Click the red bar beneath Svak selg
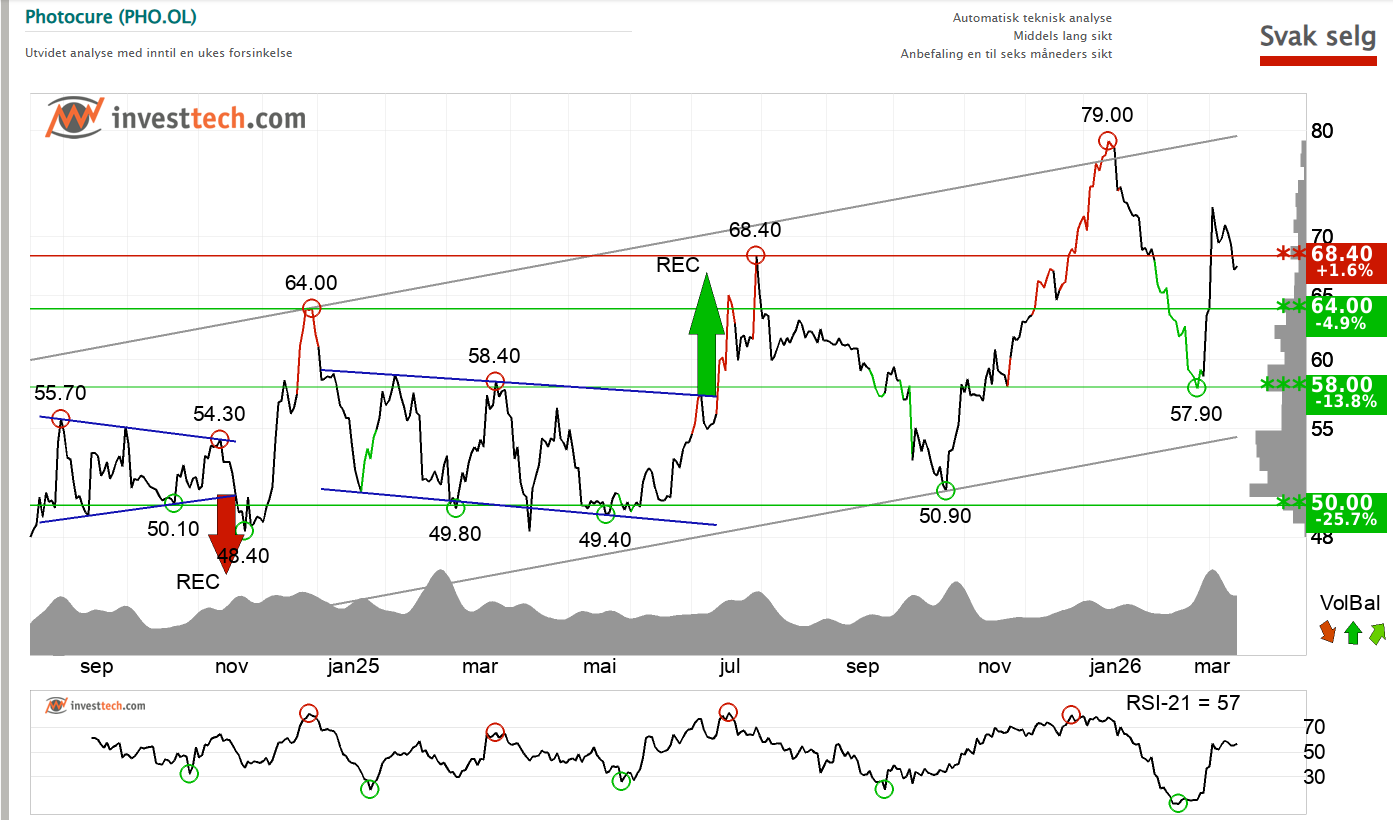 coord(1317,62)
